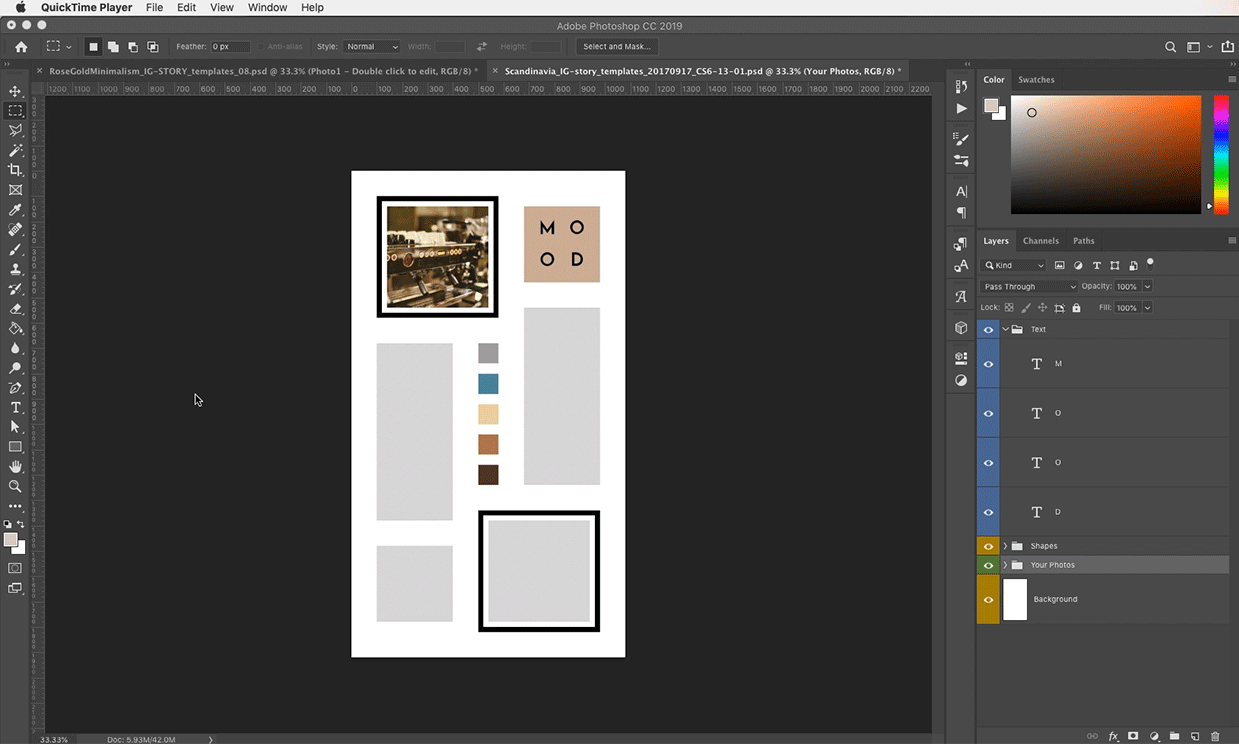
Task: Select the Magic Wand tool
Action: coord(15,150)
